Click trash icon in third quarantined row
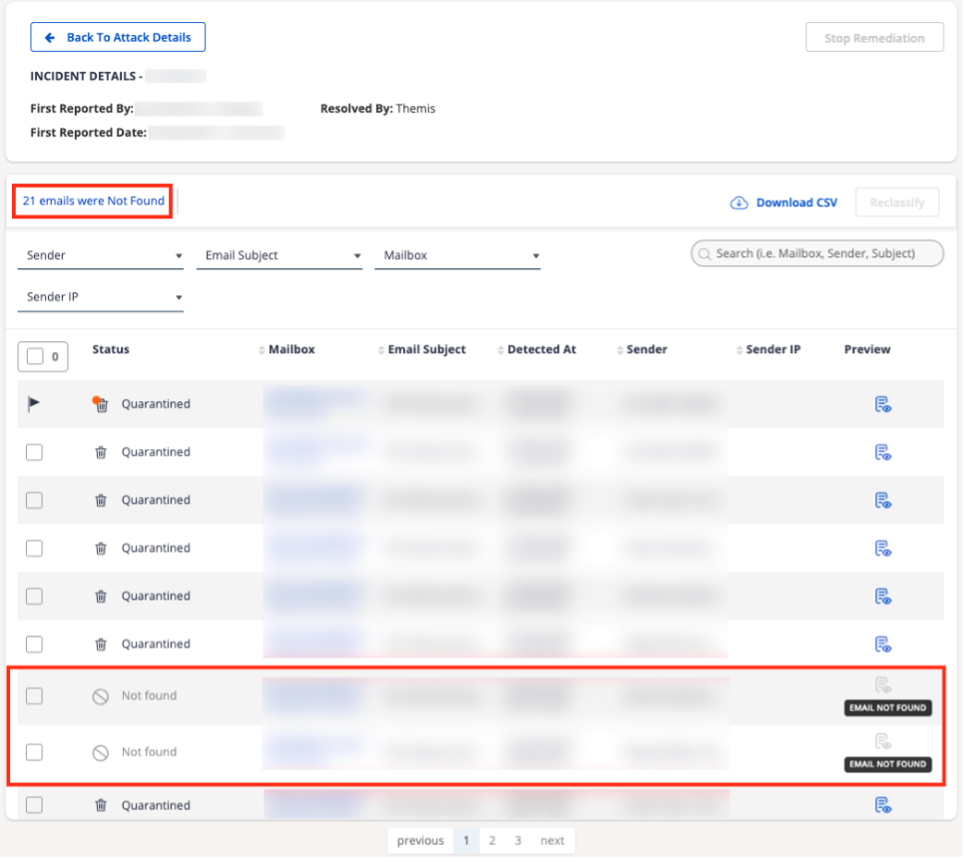965x861 pixels. [x=100, y=500]
